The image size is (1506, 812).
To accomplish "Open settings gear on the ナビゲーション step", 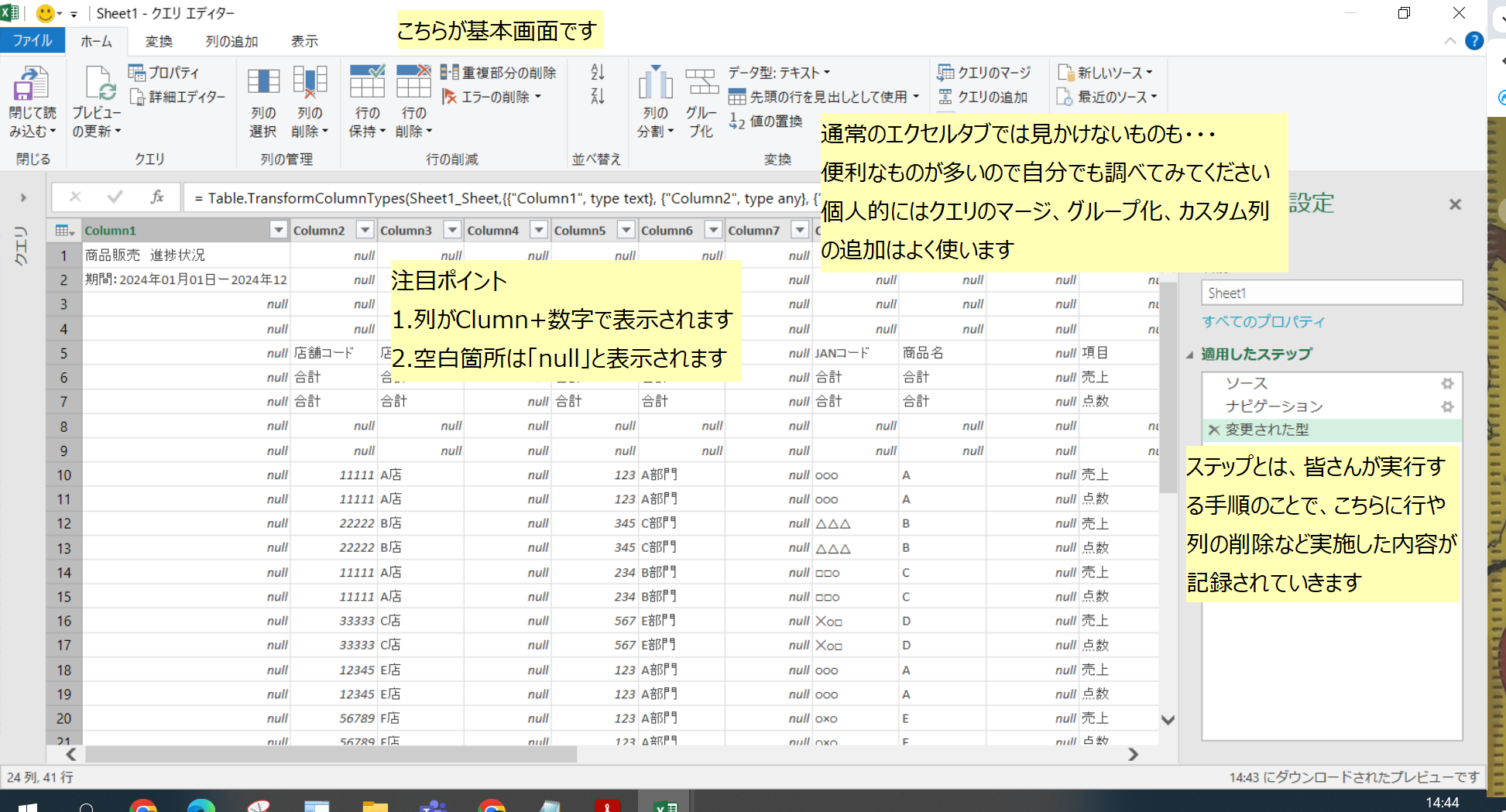I will coord(1446,406).
